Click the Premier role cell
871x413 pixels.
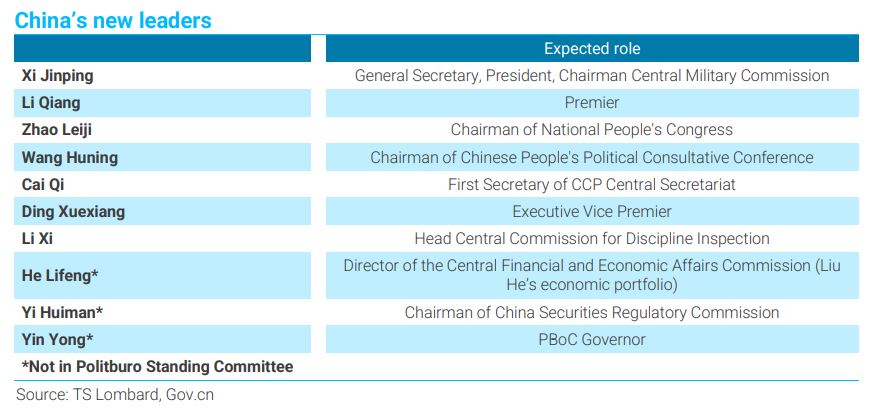click(592, 103)
